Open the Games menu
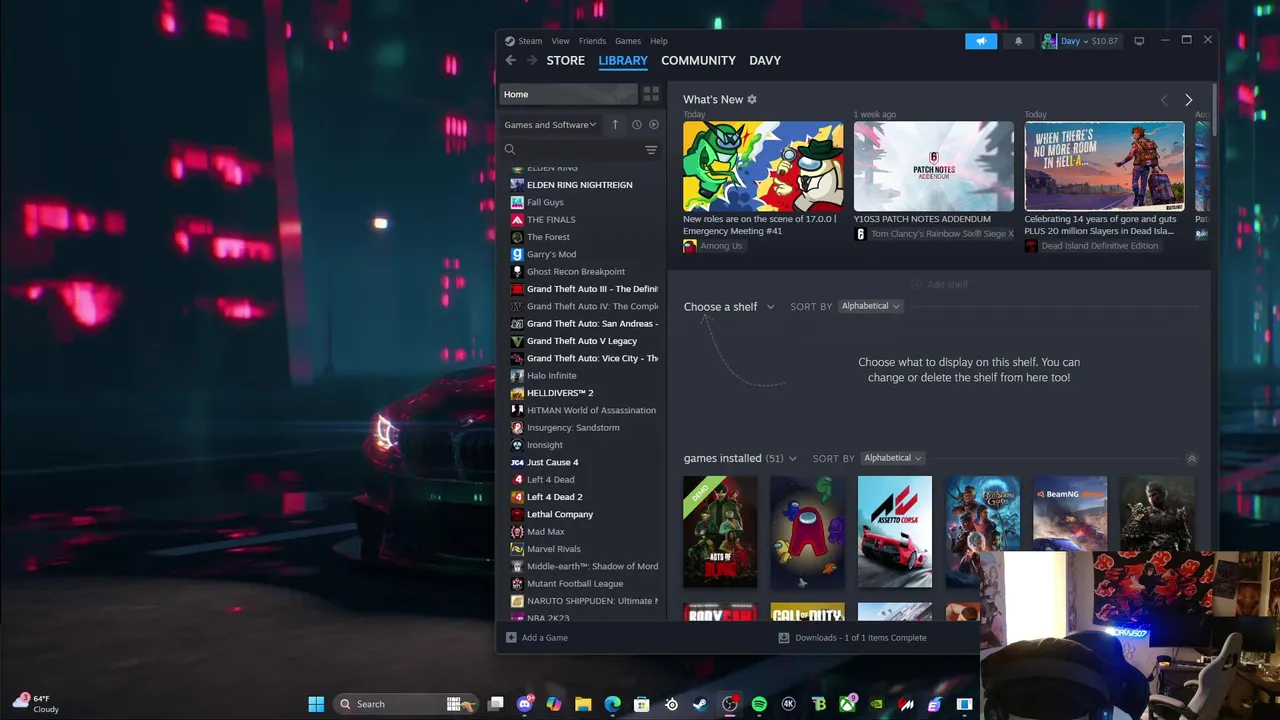Viewport: 1280px width, 720px height. (628, 41)
